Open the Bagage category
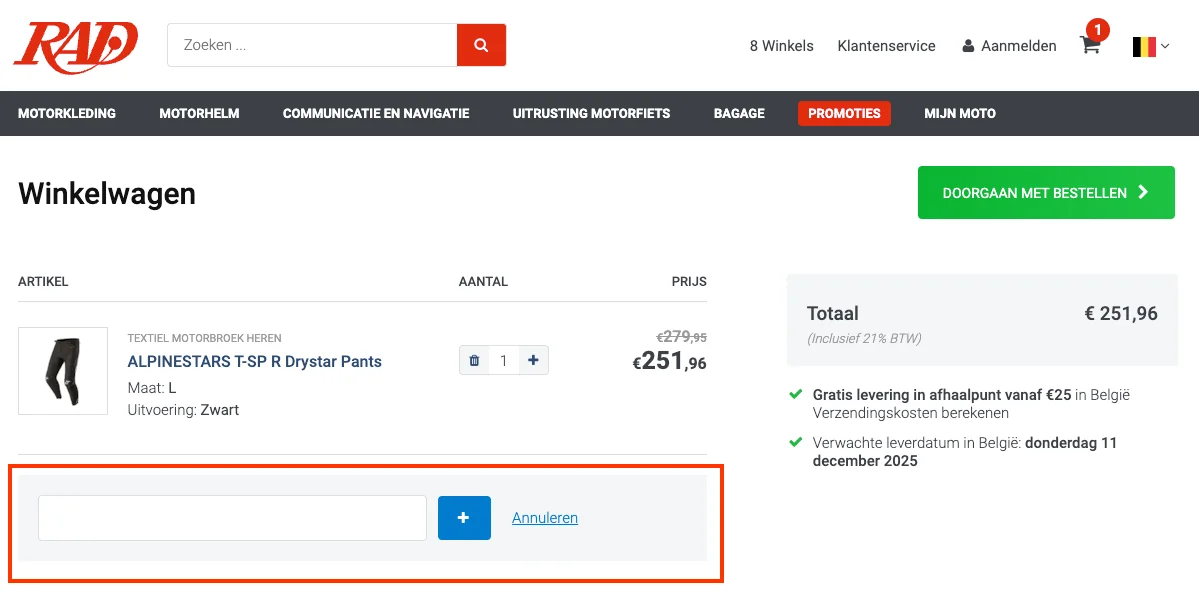1199x608 pixels. tap(739, 114)
